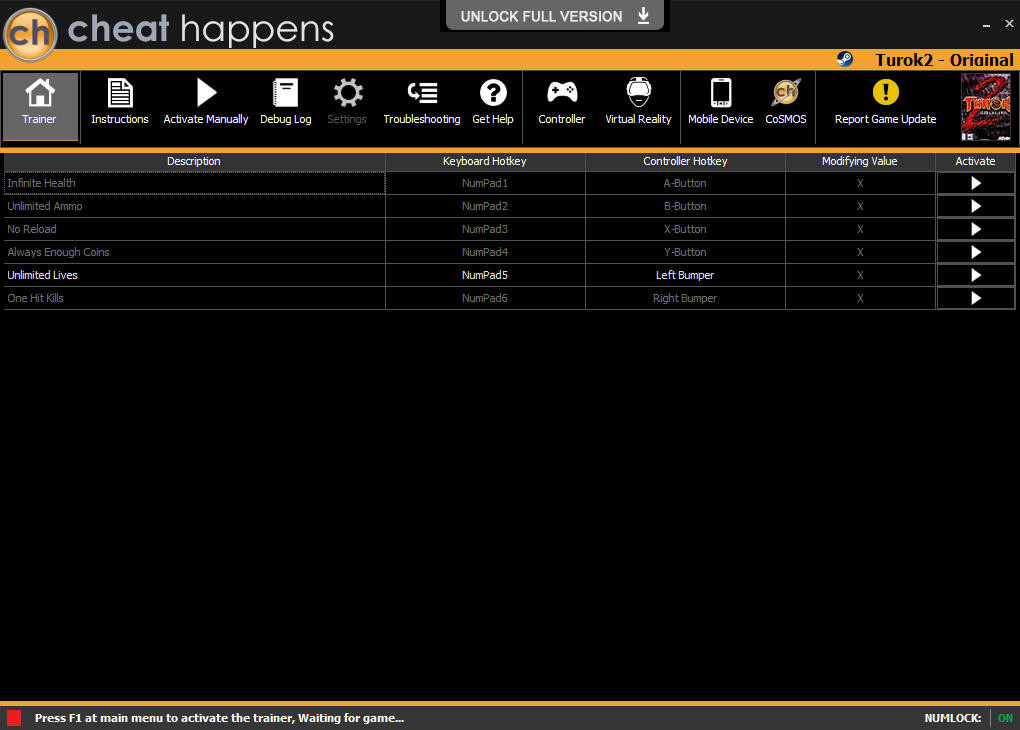
Task: Click Unlimited Lives modifying value X
Action: (860, 275)
